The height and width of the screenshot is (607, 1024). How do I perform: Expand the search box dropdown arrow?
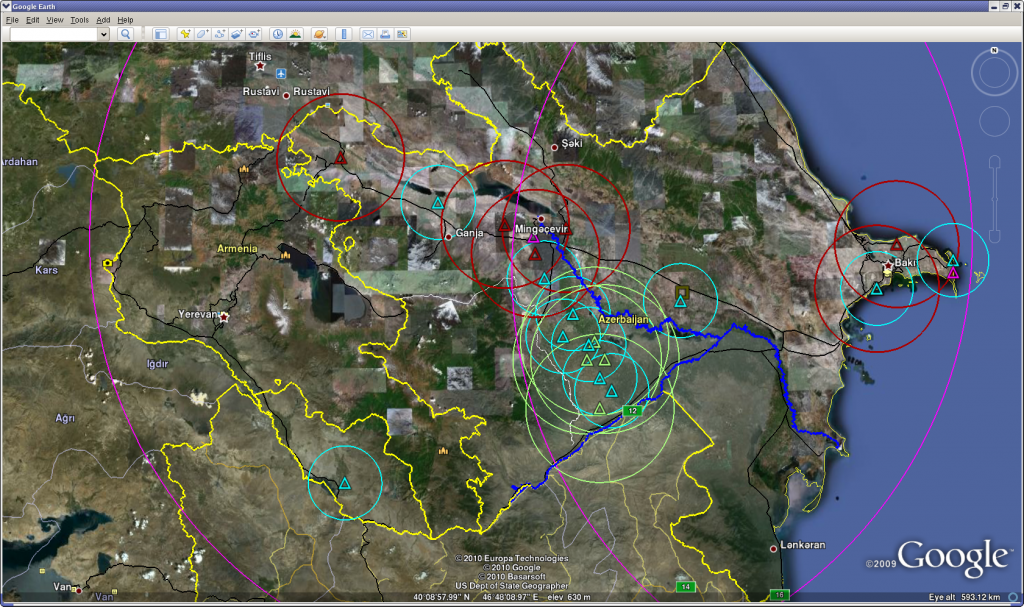pos(103,34)
